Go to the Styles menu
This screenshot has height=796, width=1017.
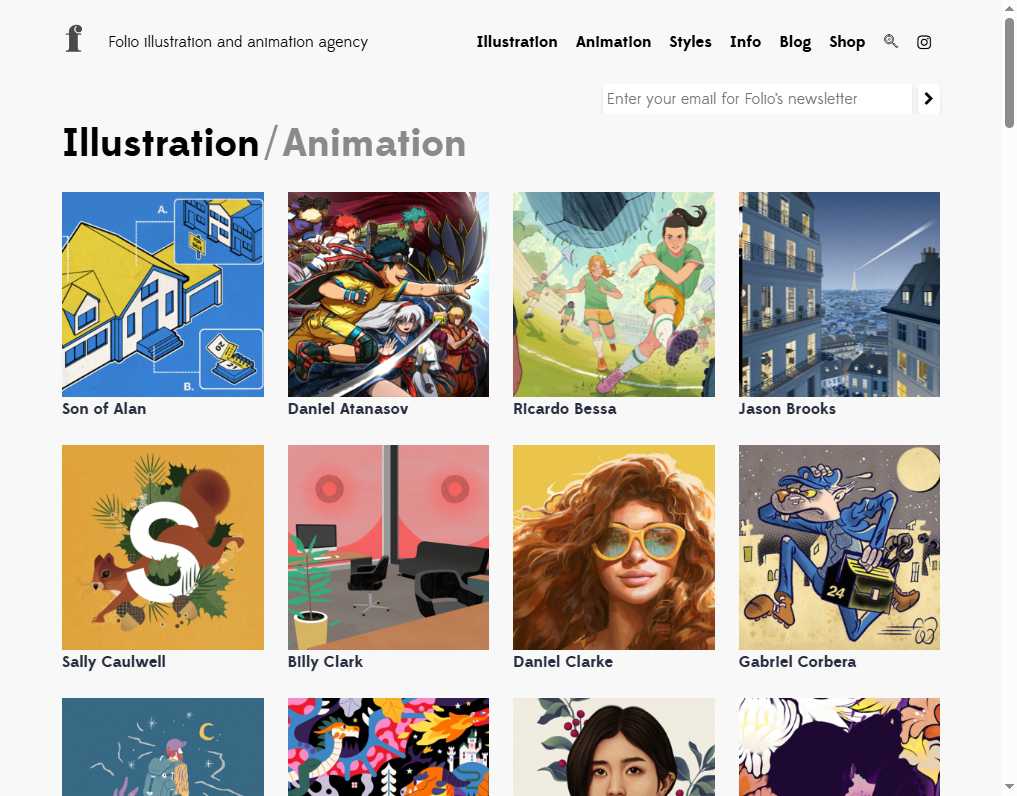pyautogui.click(x=690, y=42)
